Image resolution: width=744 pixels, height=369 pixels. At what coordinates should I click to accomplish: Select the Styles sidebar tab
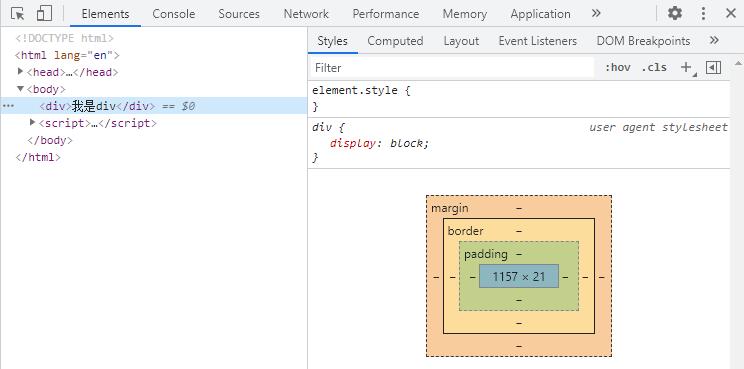coord(332,41)
